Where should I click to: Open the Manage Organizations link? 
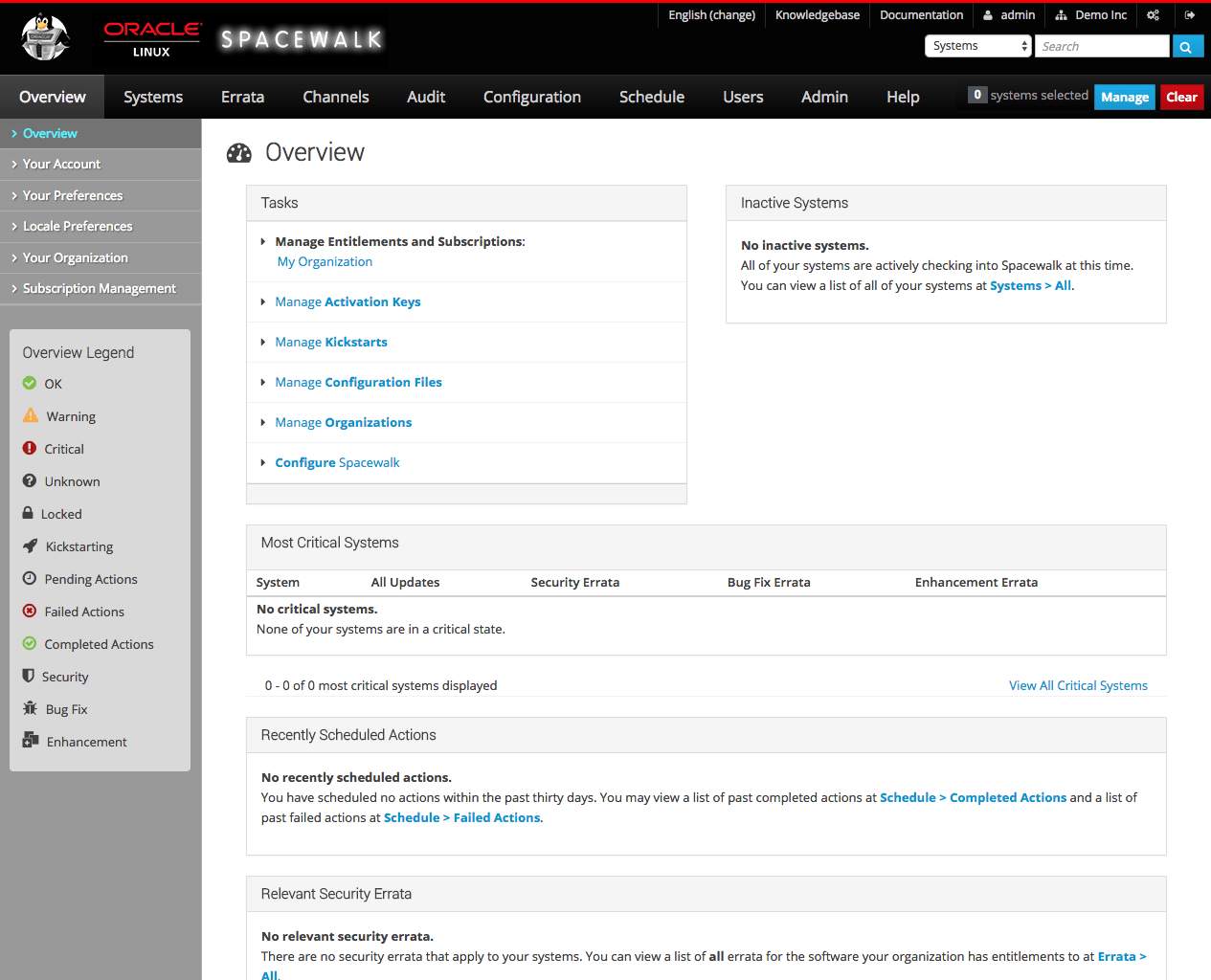click(x=344, y=423)
